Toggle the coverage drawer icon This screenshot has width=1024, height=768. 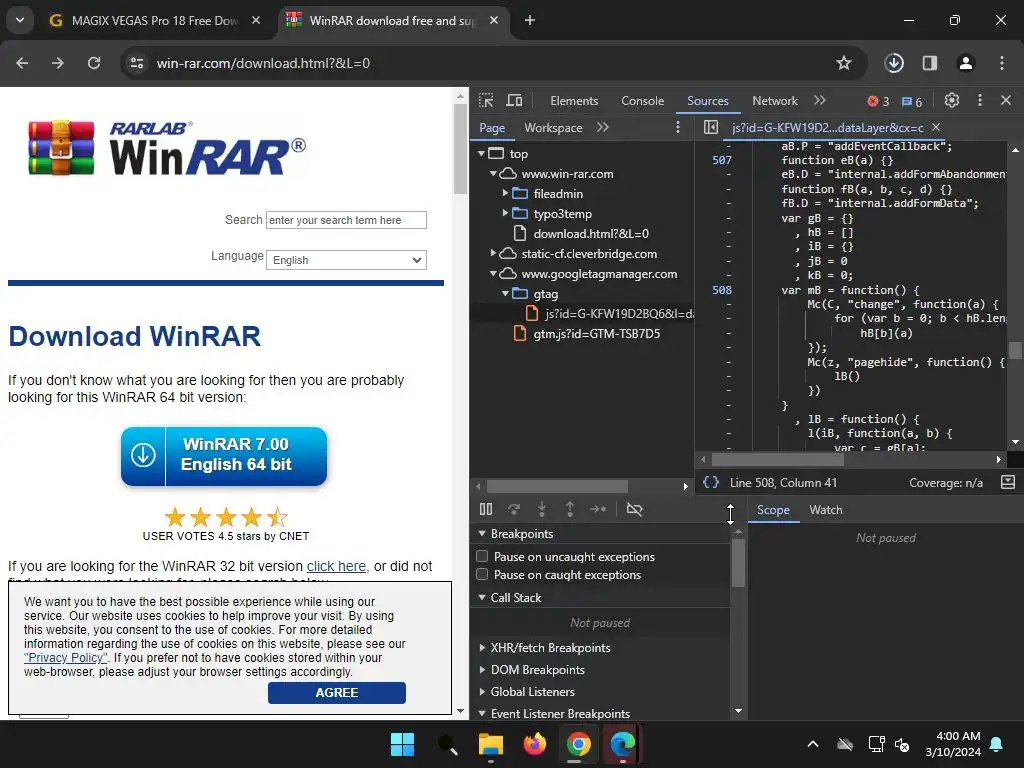coord(1008,483)
